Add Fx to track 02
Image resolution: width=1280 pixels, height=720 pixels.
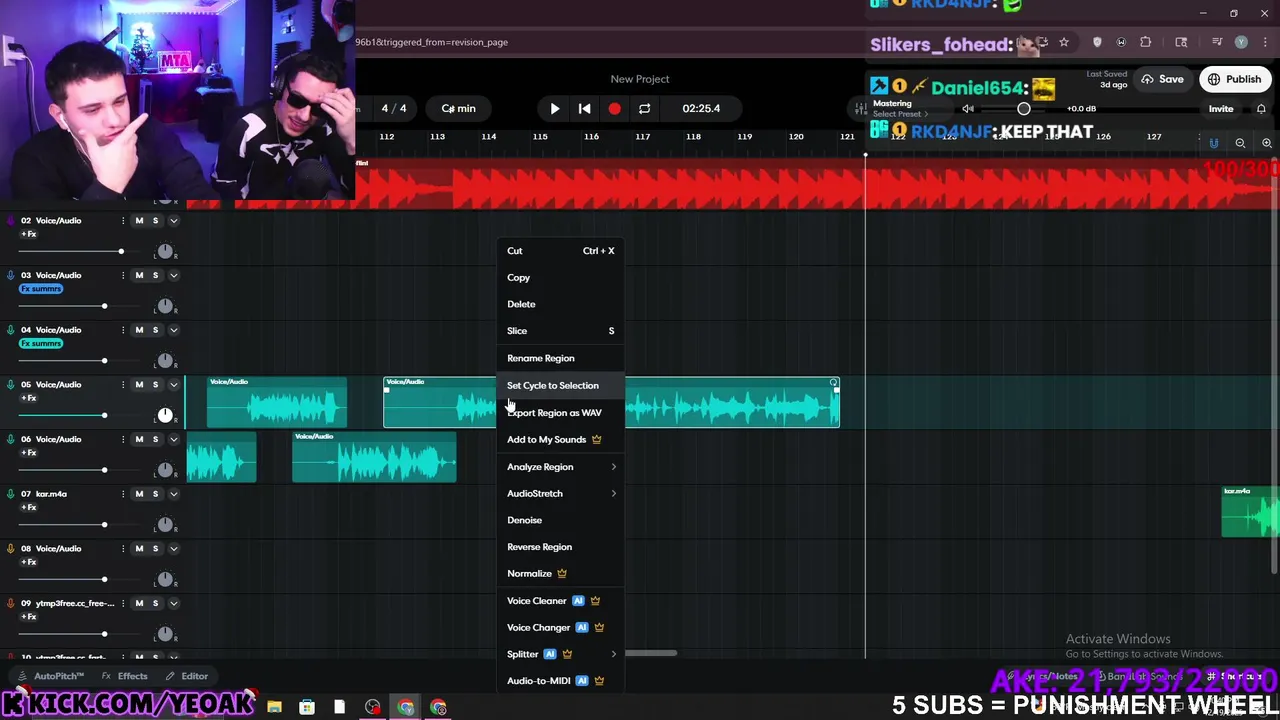point(29,234)
